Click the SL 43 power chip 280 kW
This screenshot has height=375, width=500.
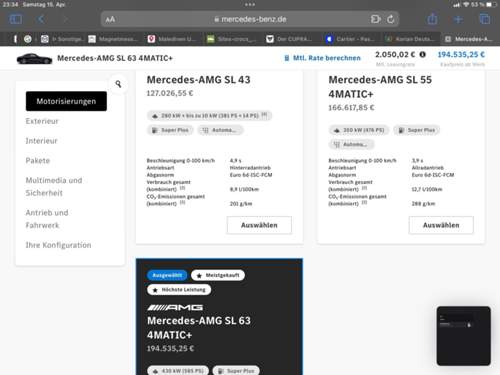(x=209, y=116)
